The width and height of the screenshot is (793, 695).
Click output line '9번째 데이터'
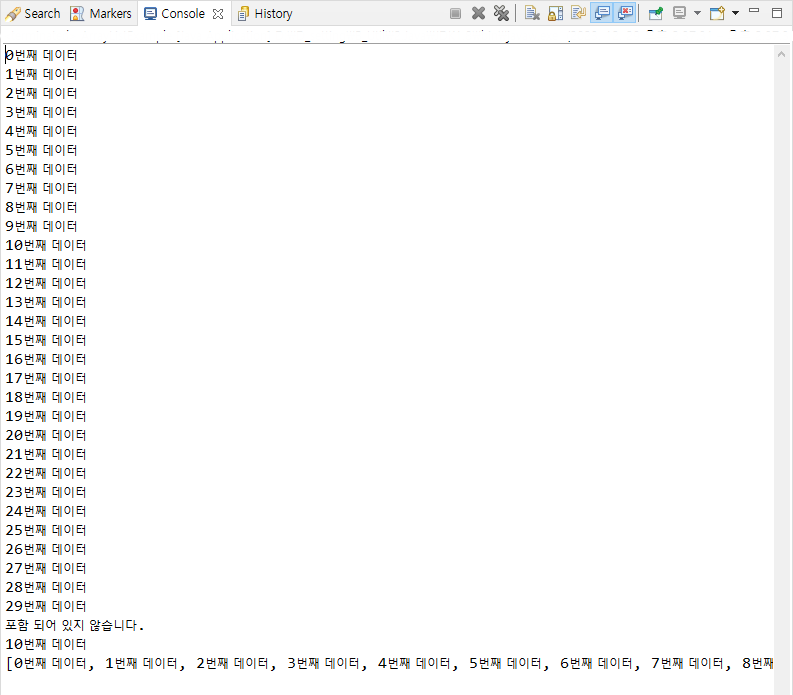[x=41, y=226]
